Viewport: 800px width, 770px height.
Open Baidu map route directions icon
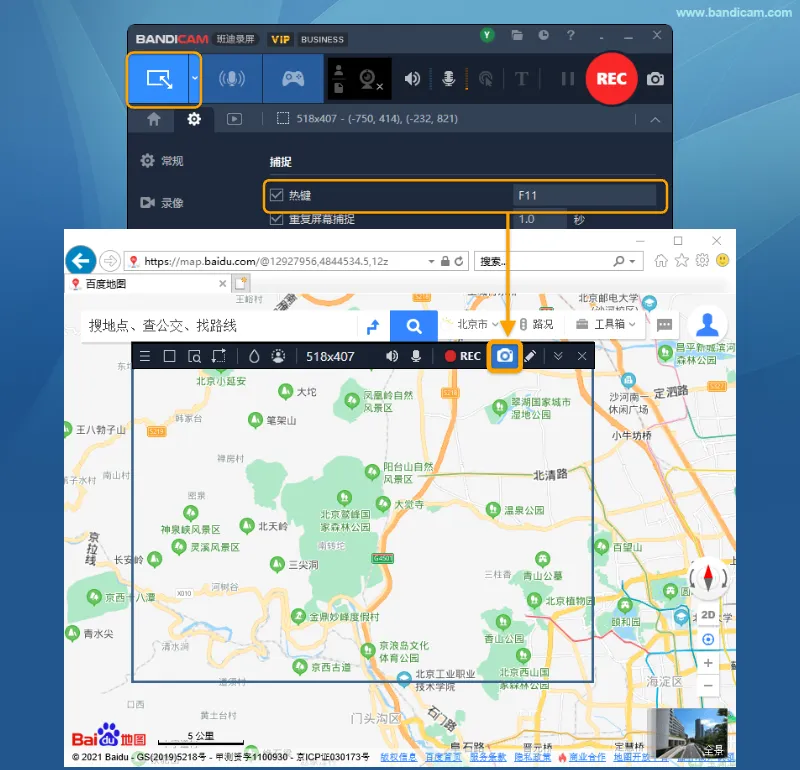(373, 326)
